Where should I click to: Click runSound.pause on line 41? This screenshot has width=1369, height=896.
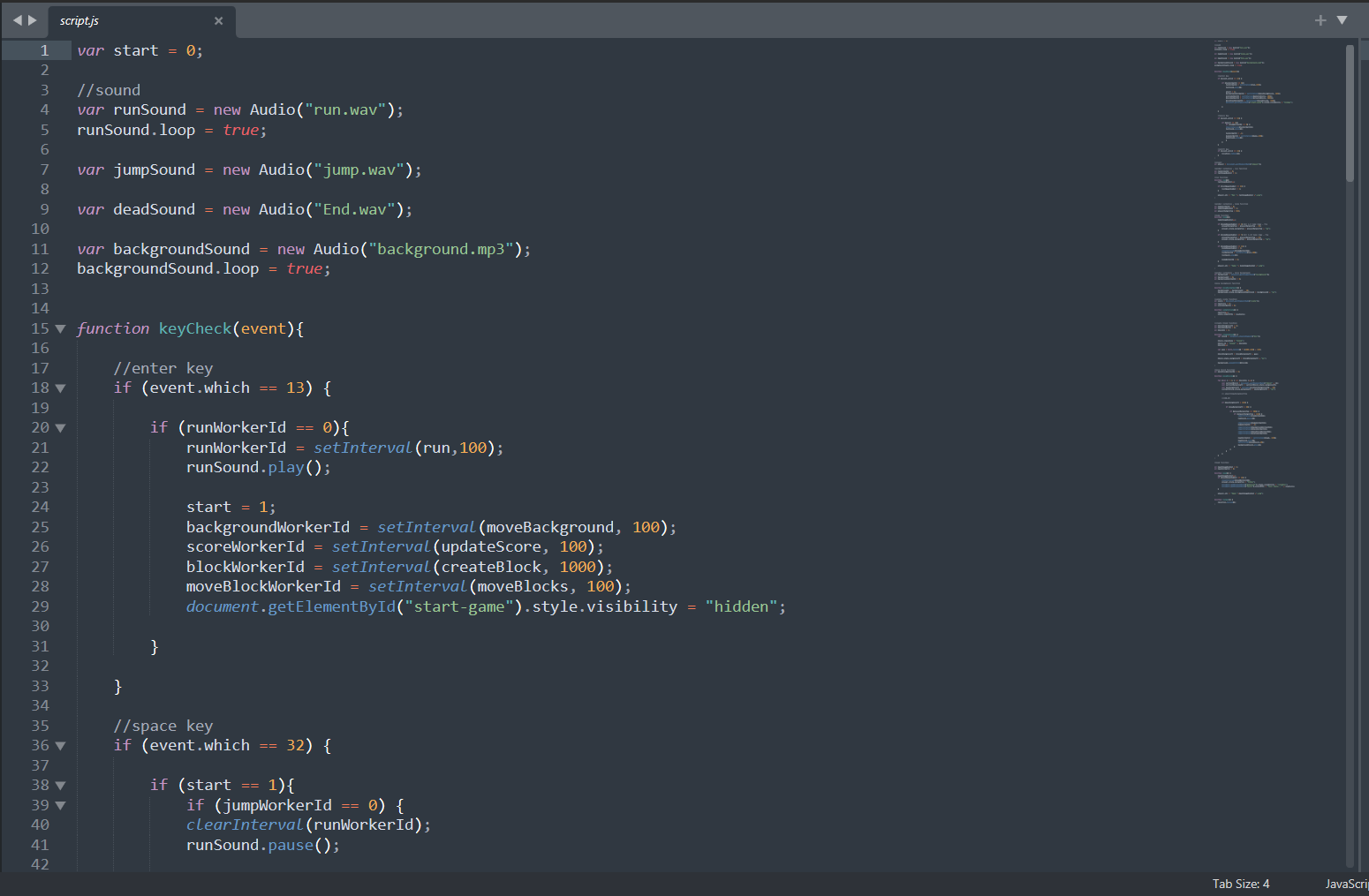(250, 845)
